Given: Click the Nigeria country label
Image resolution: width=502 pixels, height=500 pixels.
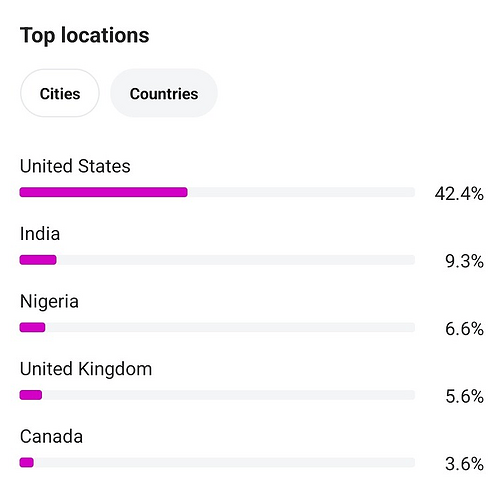Looking at the screenshot, I should [x=49, y=302].
